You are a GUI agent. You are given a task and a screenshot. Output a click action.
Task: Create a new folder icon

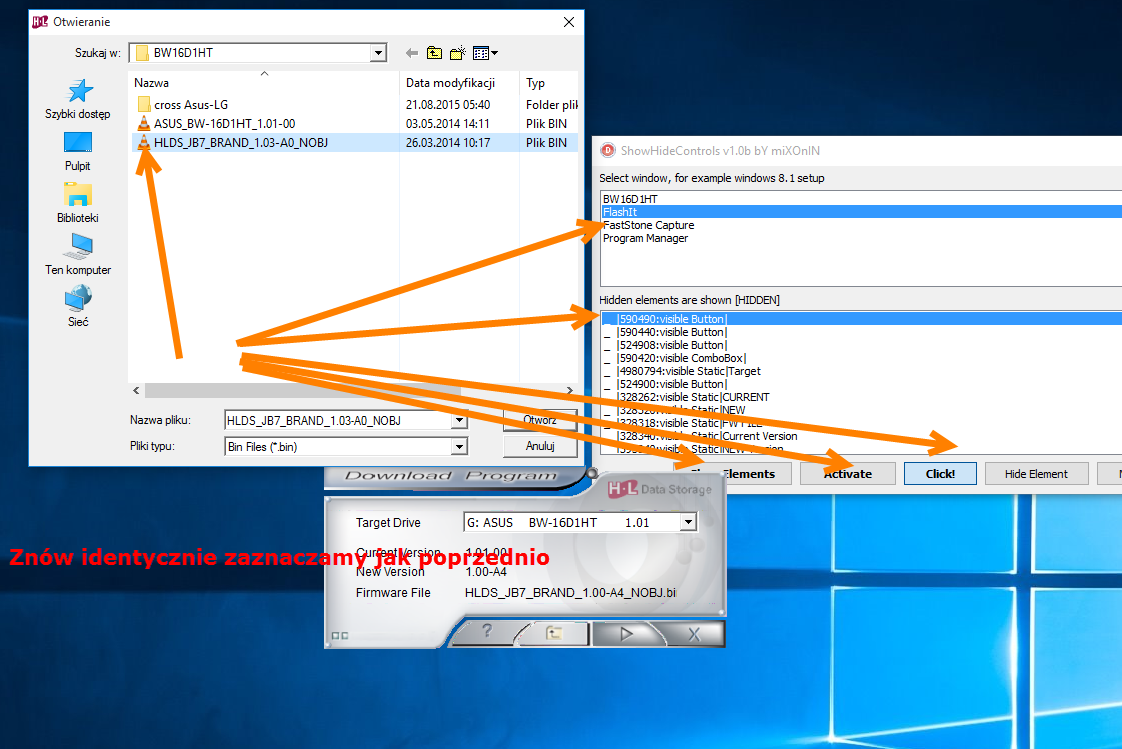pos(458,53)
